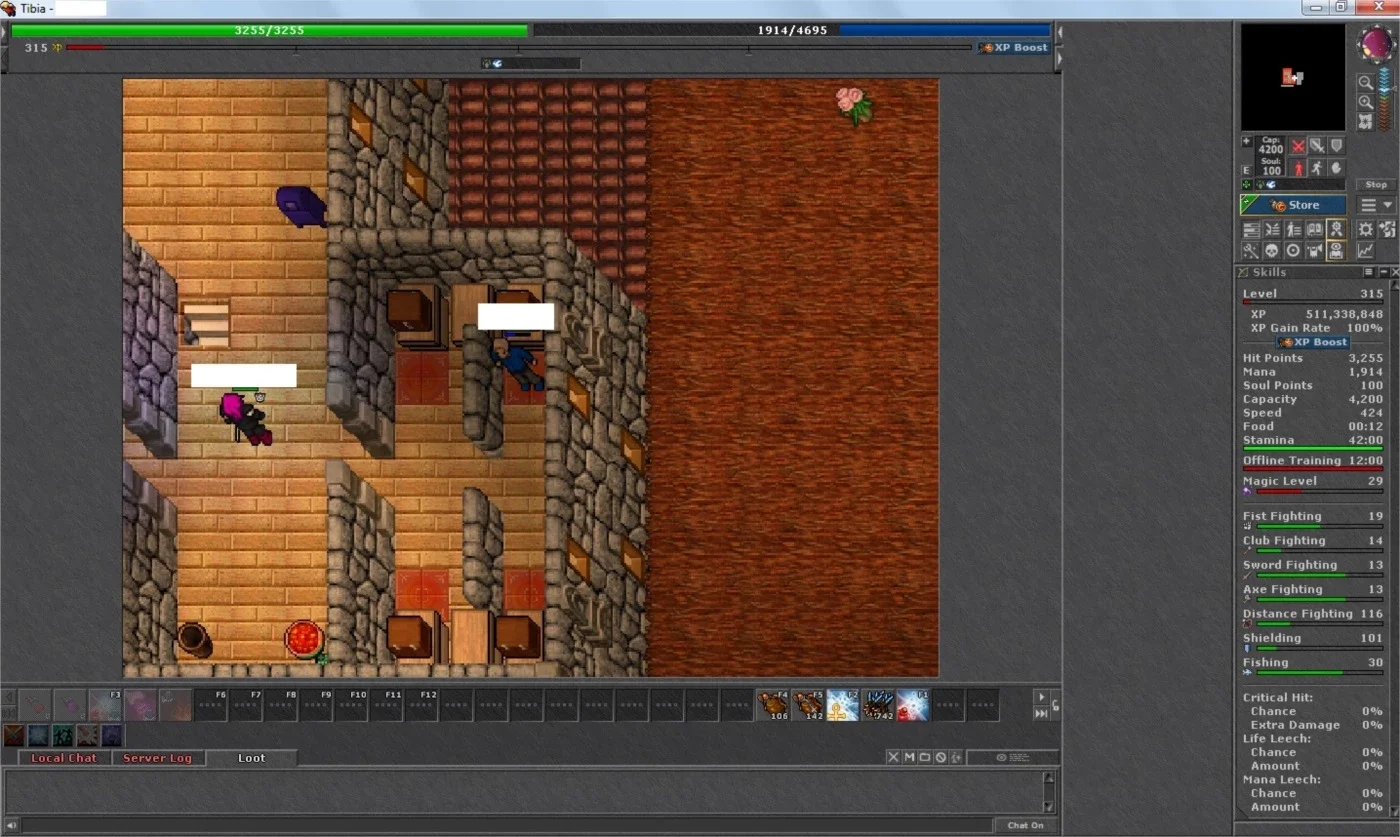Viewport: 1400px width, 837px height.
Task: Open the spell wand icon
Action: click(x=1252, y=251)
